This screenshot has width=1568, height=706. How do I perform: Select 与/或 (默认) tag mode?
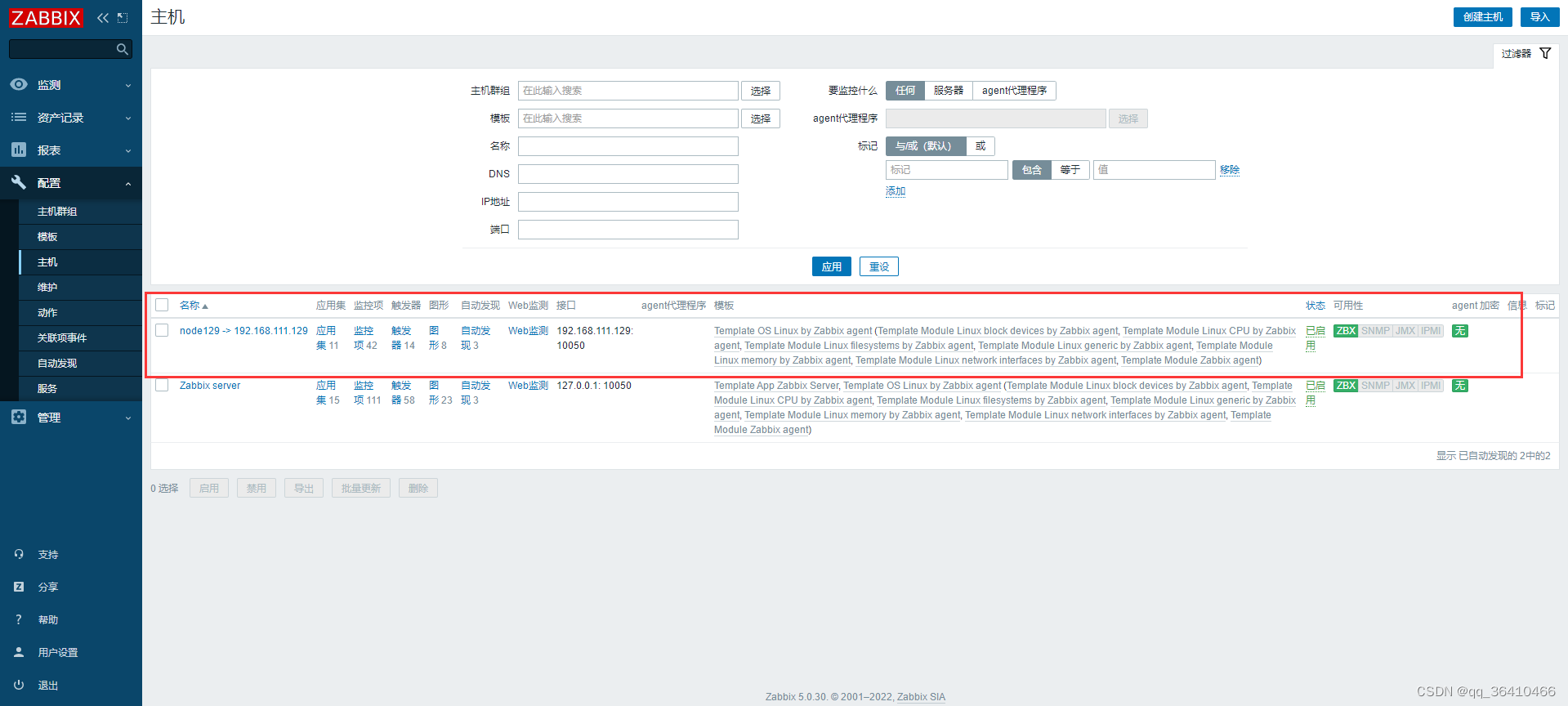click(x=926, y=146)
